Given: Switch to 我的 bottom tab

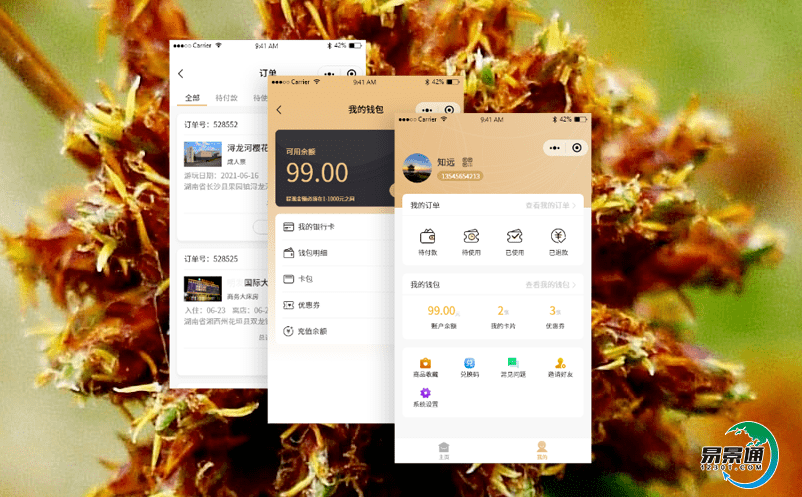Looking at the screenshot, I should point(542,450).
